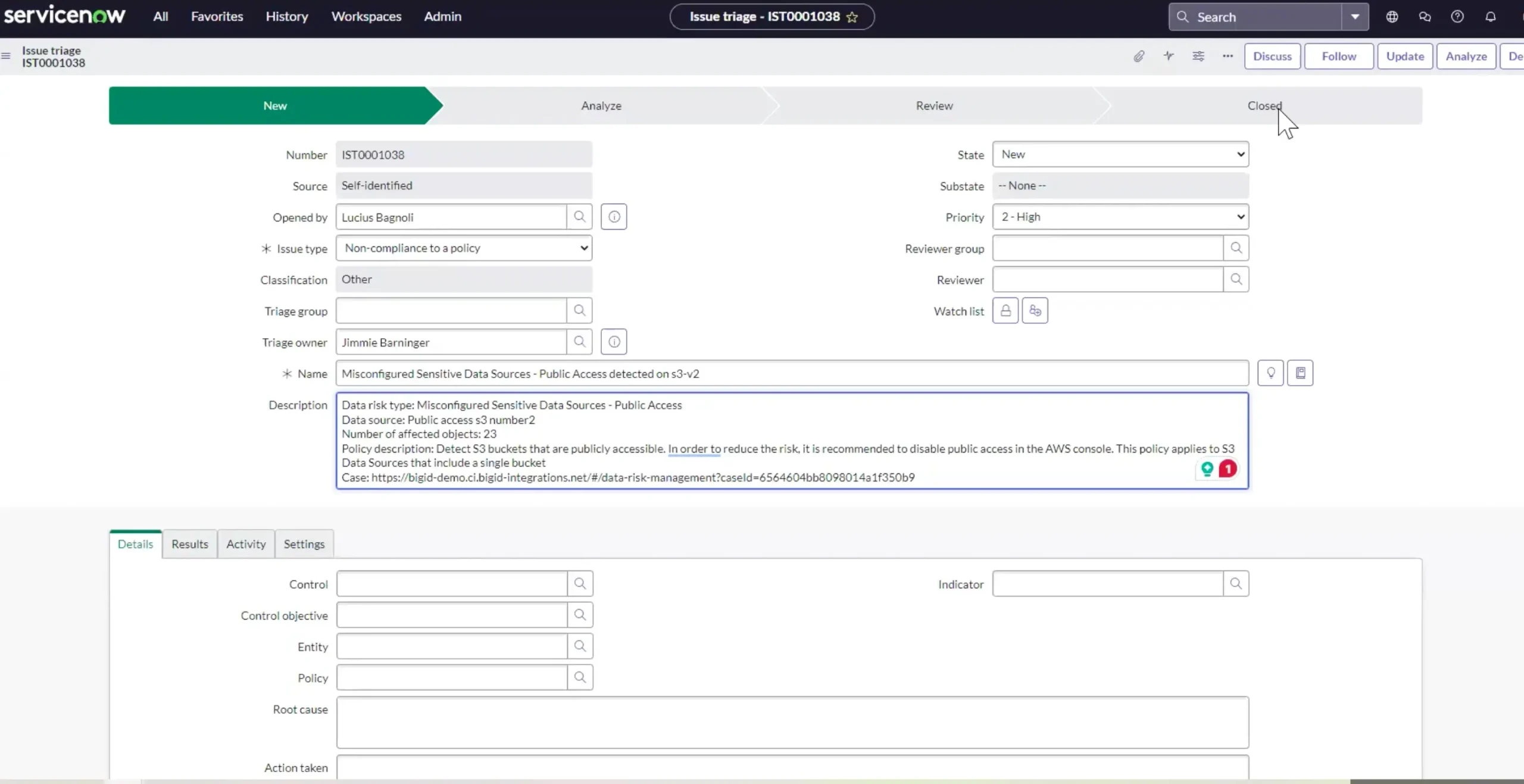This screenshot has width=1524, height=784.
Task: Click the Update button
Action: pyautogui.click(x=1405, y=56)
